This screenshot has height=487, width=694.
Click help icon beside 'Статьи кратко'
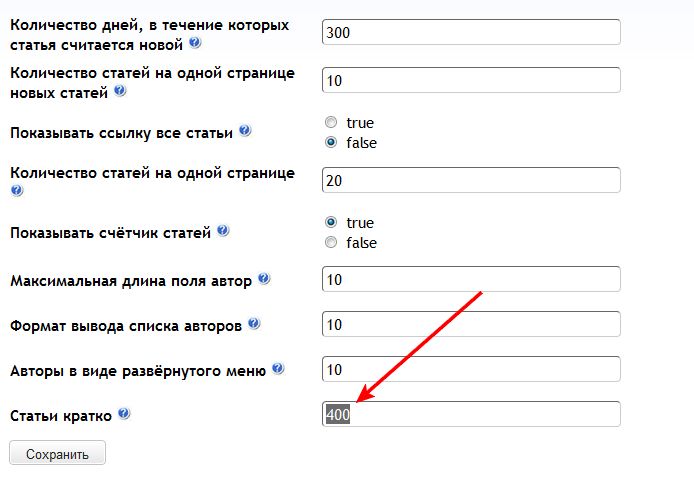click(x=124, y=414)
